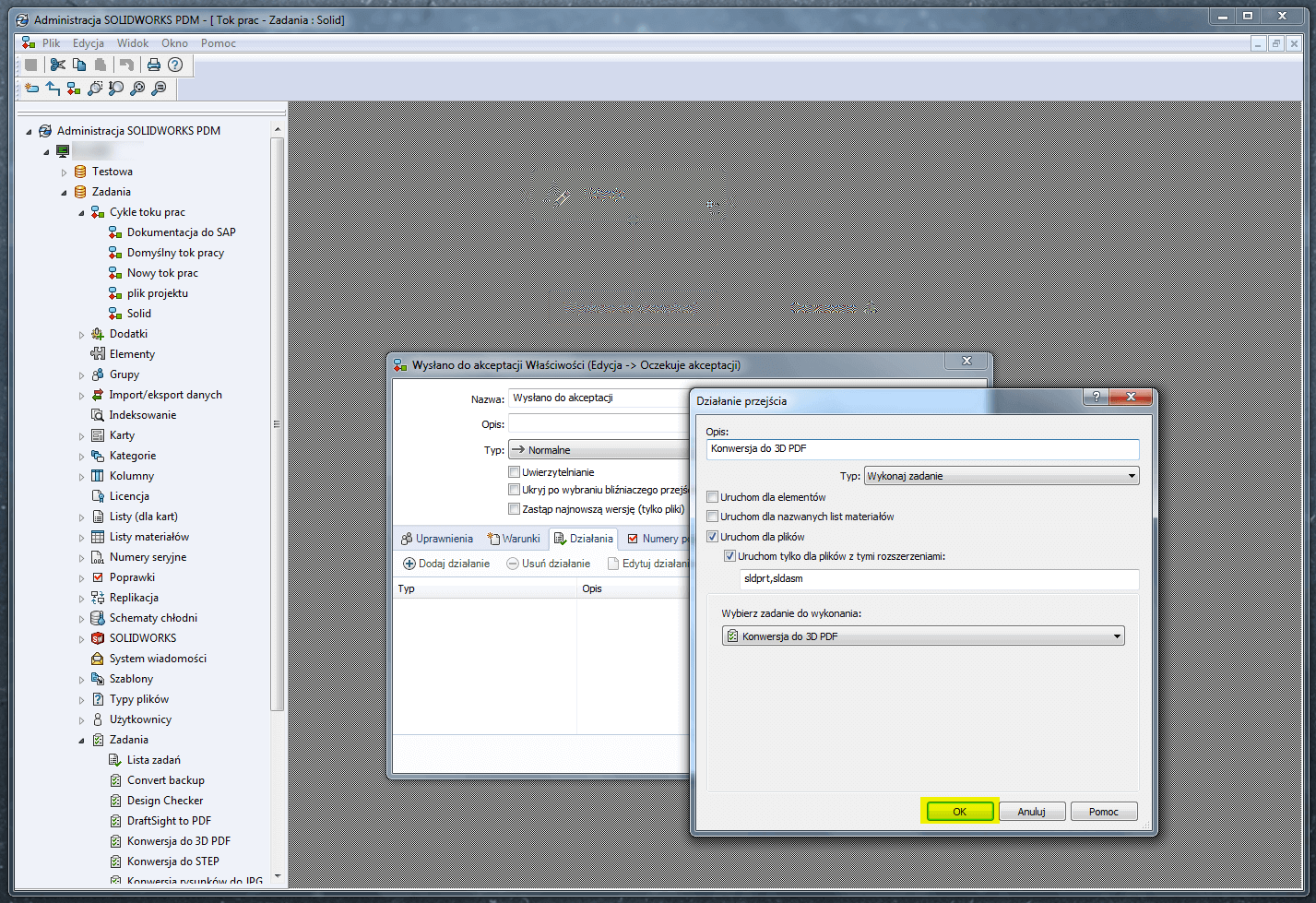Enable the Uwierzytelnianie checkbox

point(515,471)
